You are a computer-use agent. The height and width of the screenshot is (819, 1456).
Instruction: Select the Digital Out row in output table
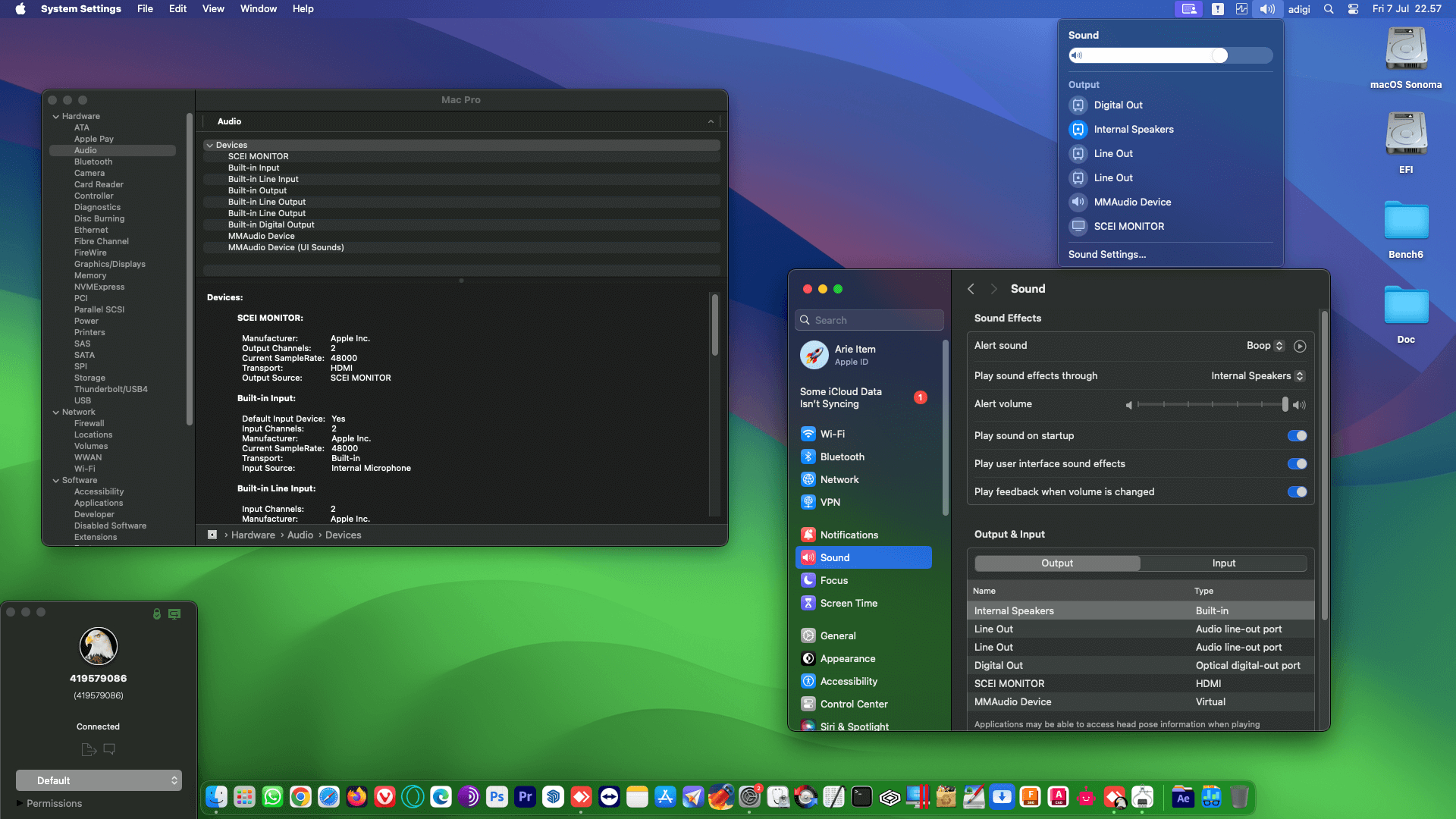pyautogui.click(x=1141, y=666)
